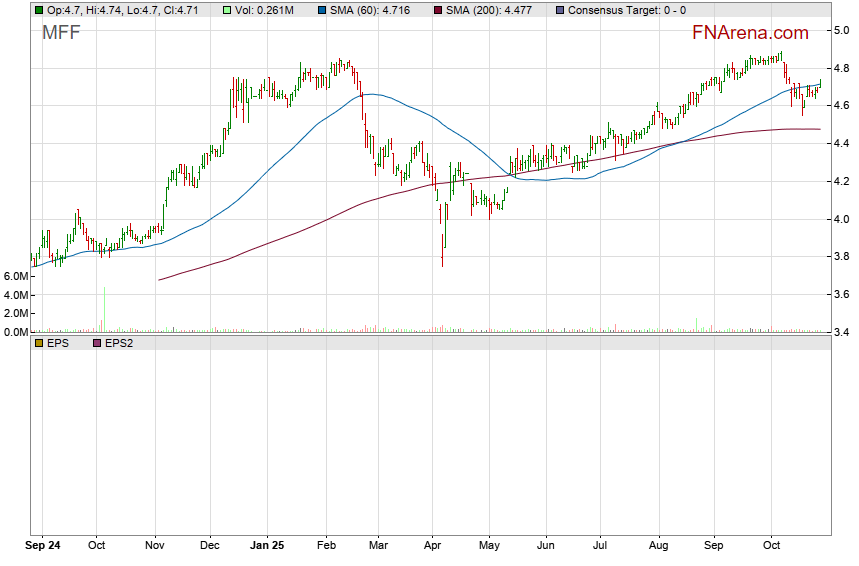Click the purple EPS2 legend swatch
The height and width of the screenshot is (566, 859).
97,342
